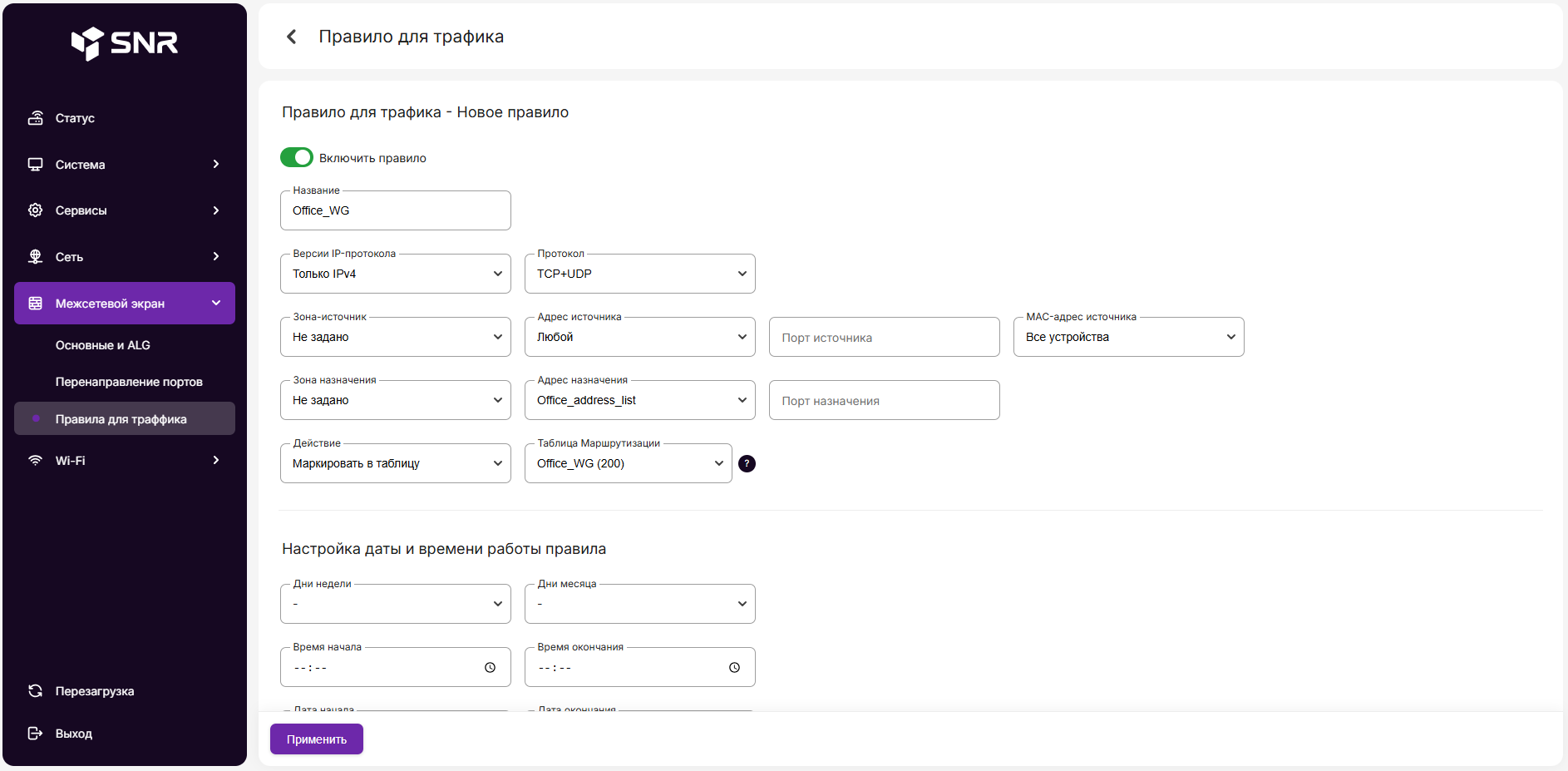Open the Адрес назначения dropdown
This screenshot has height=771, width=1568.
pos(639,400)
